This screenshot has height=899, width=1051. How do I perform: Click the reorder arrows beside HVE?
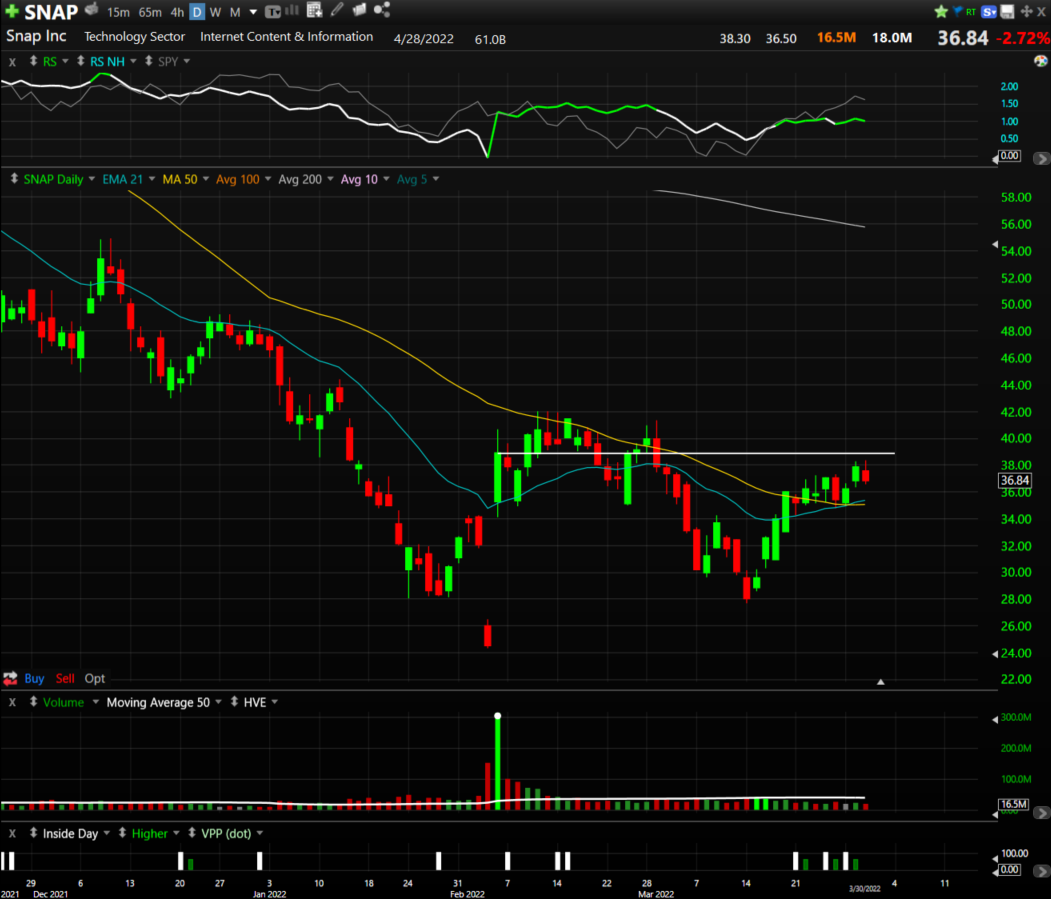(x=234, y=702)
